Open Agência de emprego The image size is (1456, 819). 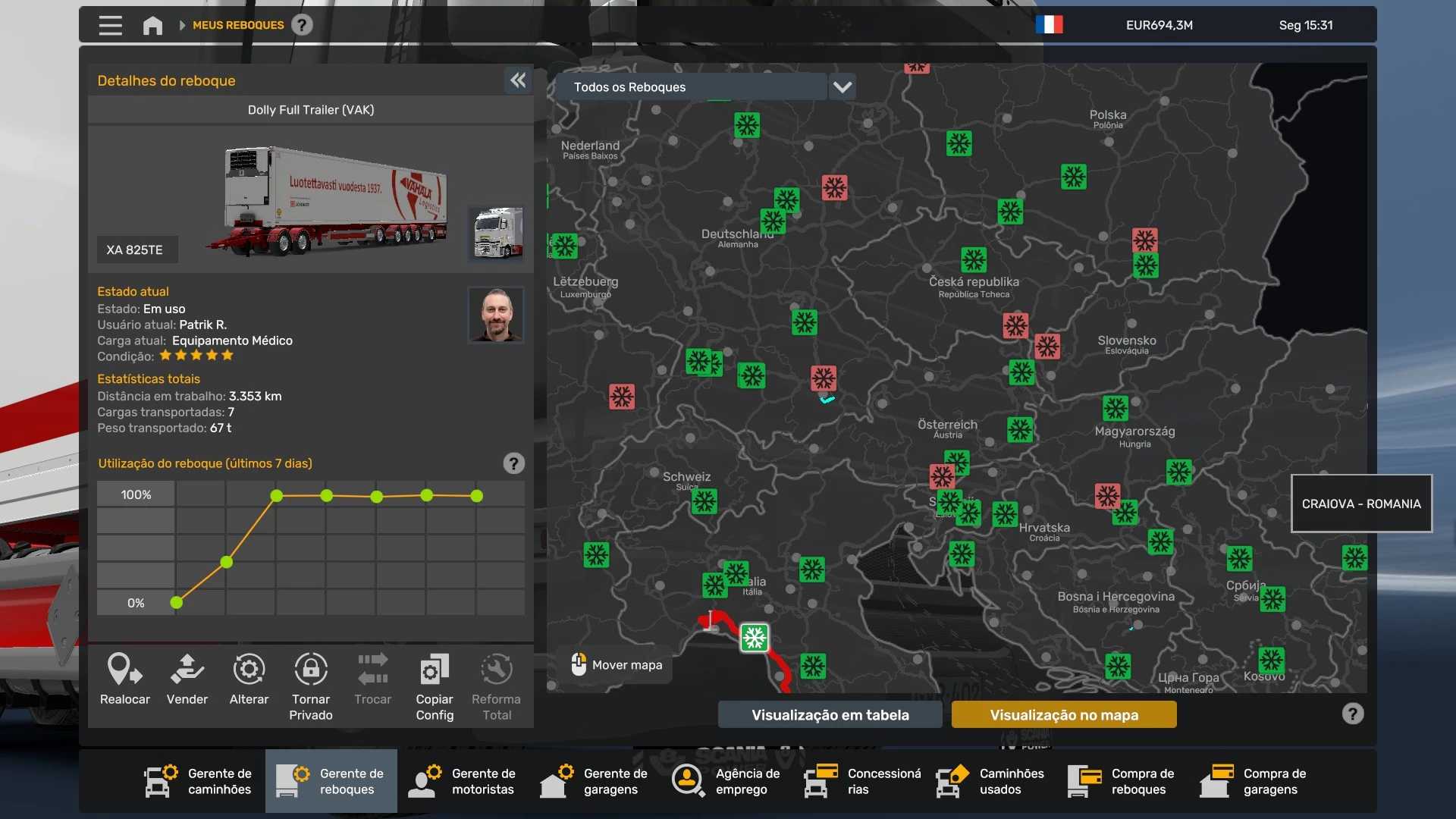click(726, 781)
